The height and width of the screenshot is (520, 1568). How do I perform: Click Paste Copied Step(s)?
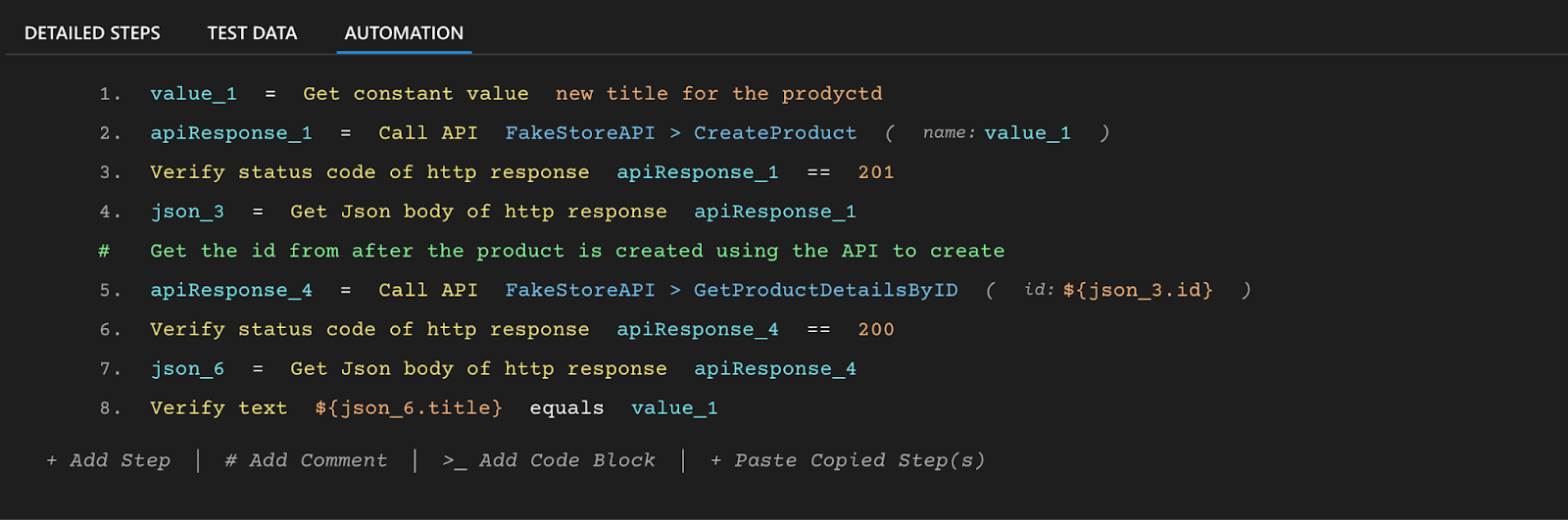point(848,460)
